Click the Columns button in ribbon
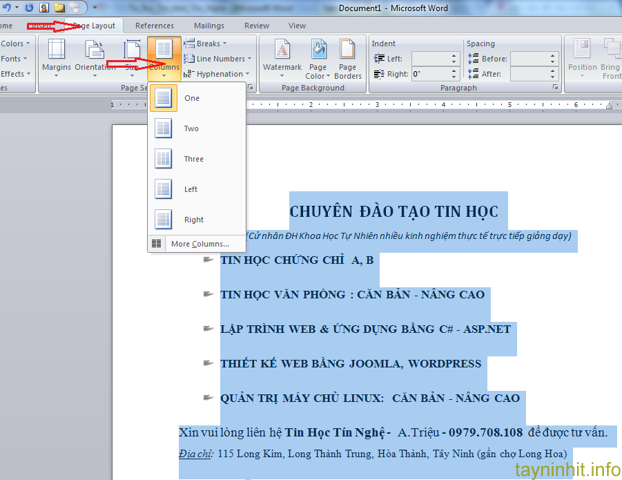 164,58
